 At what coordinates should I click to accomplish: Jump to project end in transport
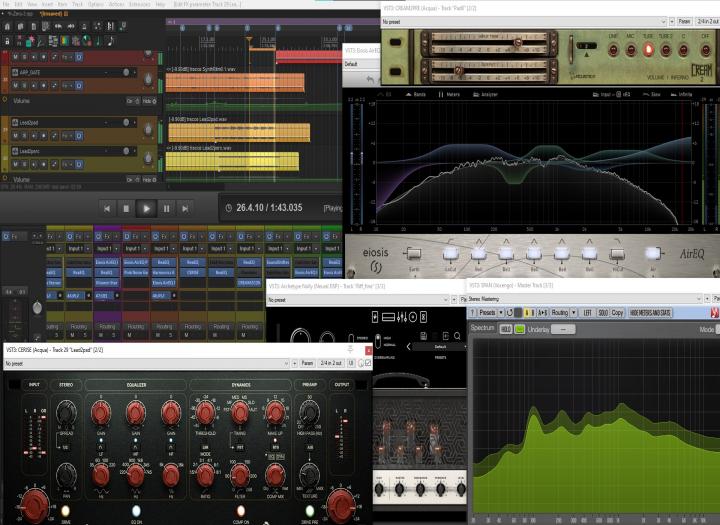click(186, 209)
